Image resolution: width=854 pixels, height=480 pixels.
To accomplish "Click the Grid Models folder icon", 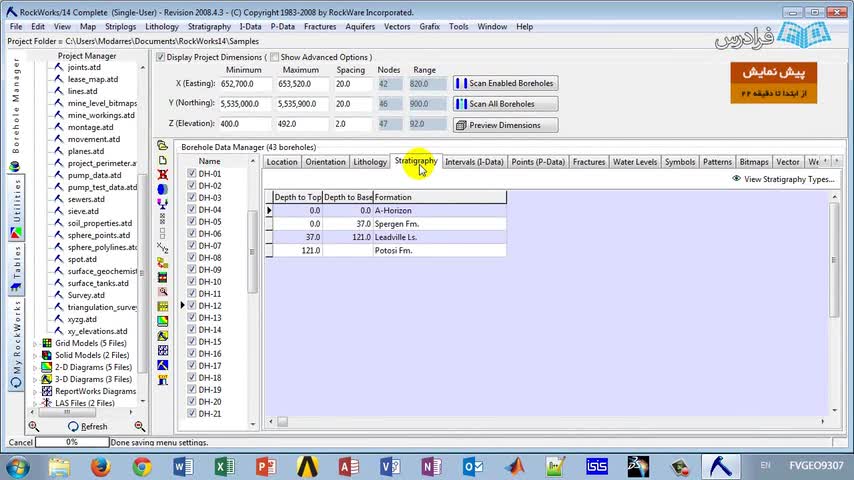I will pyautogui.click(x=47, y=343).
